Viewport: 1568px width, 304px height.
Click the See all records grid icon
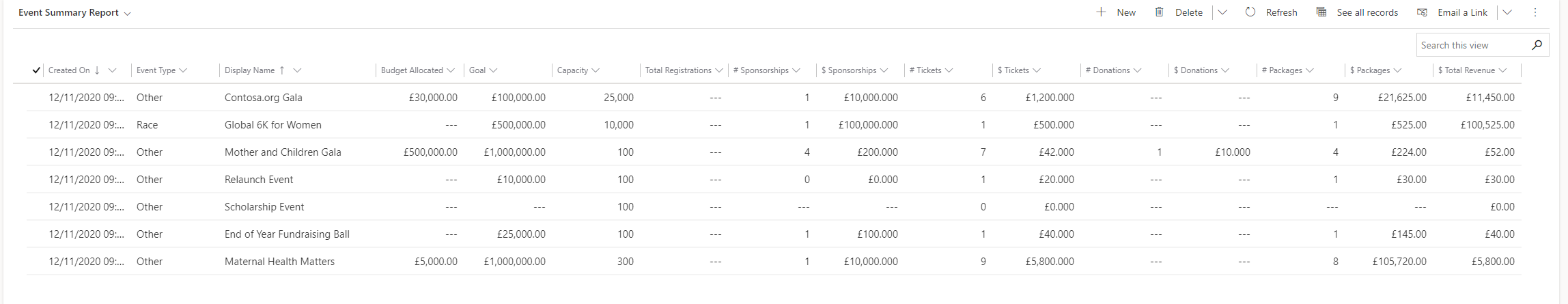tap(1321, 12)
